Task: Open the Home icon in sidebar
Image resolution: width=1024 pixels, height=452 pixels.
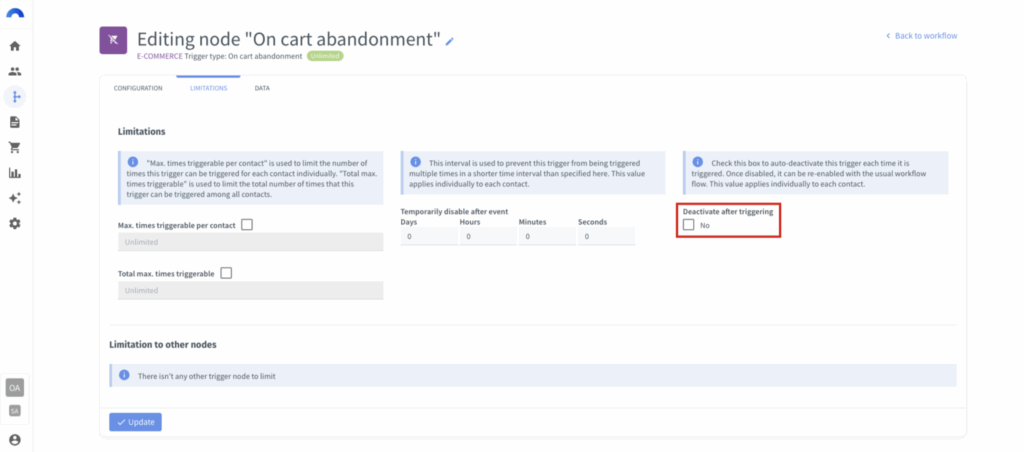Action: [15, 46]
